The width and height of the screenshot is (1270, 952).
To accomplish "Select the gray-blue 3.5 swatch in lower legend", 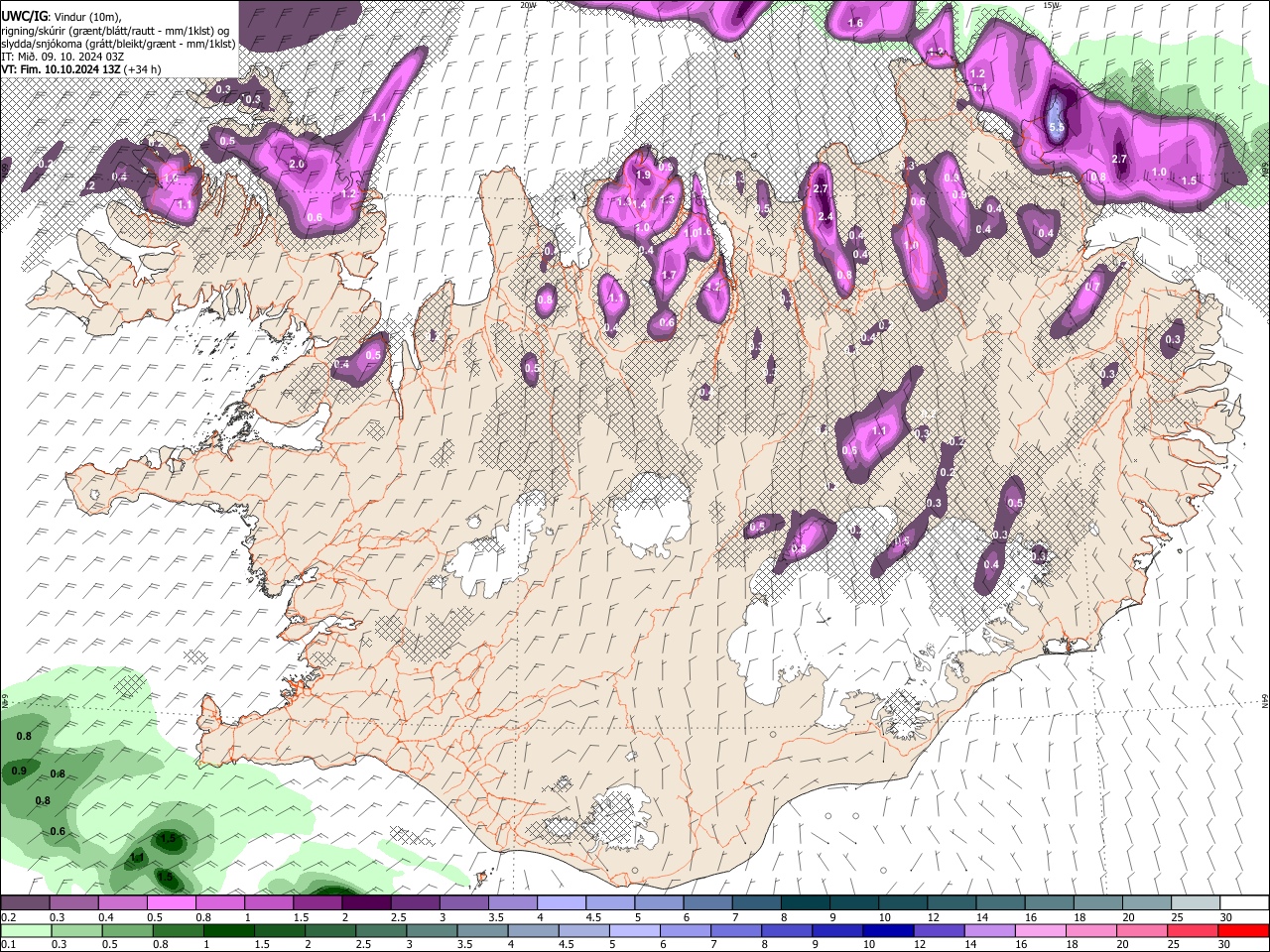I will [x=481, y=931].
